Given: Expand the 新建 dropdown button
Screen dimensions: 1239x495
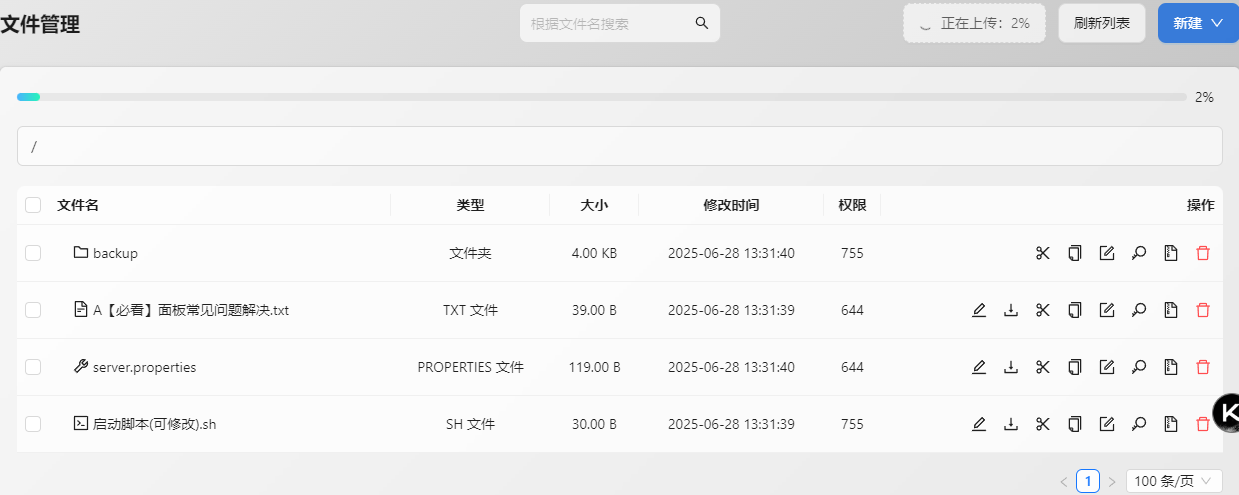Looking at the screenshot, I should (x=1198, y=23).
